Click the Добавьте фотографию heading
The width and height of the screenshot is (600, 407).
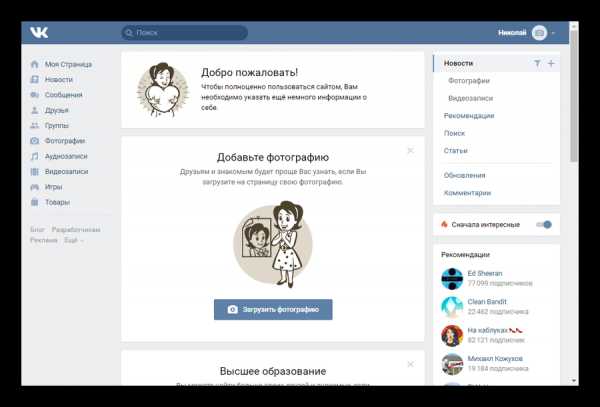coord(273,157)
